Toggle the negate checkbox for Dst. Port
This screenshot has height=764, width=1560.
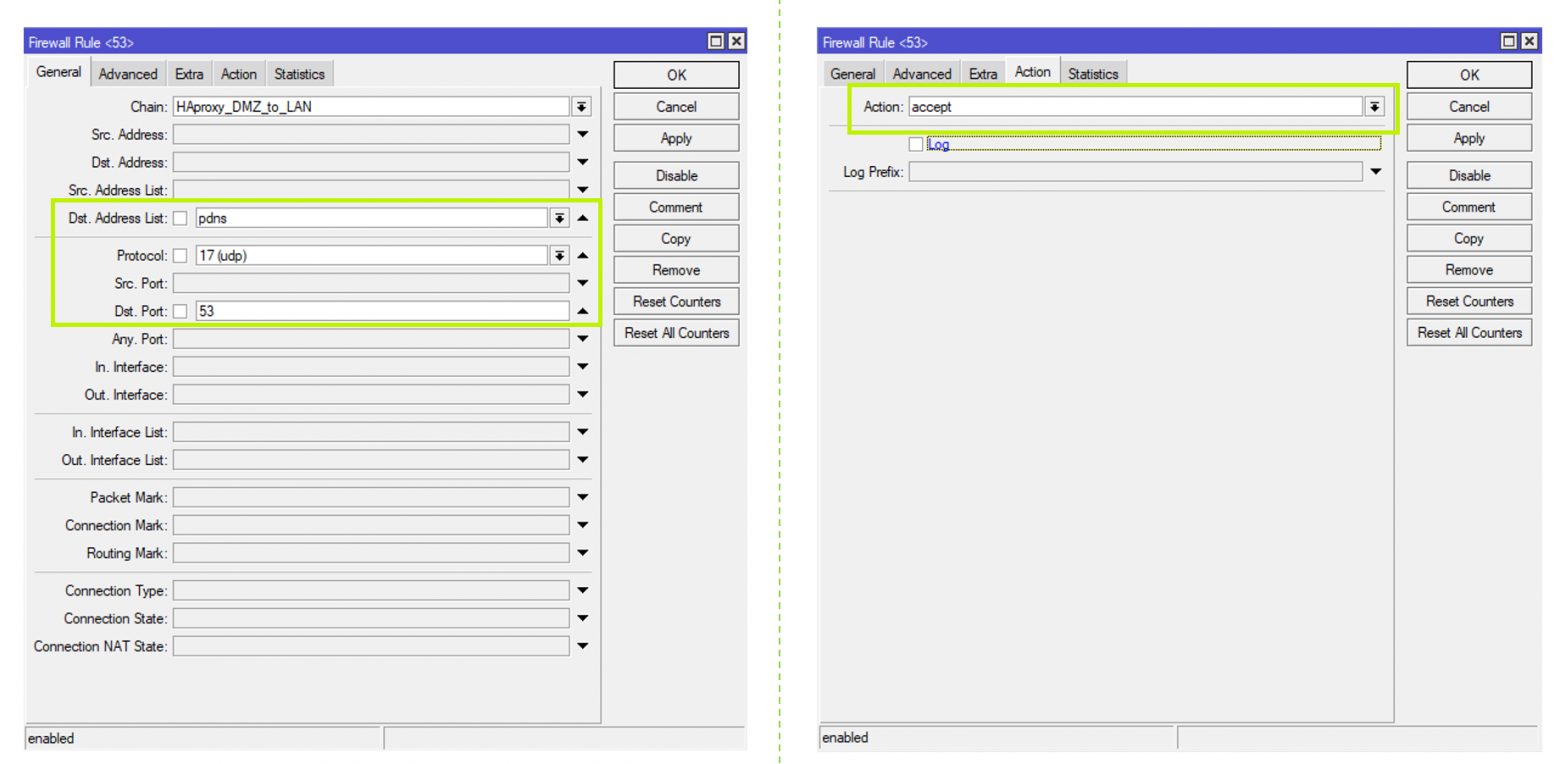click(x=180, y=311)
